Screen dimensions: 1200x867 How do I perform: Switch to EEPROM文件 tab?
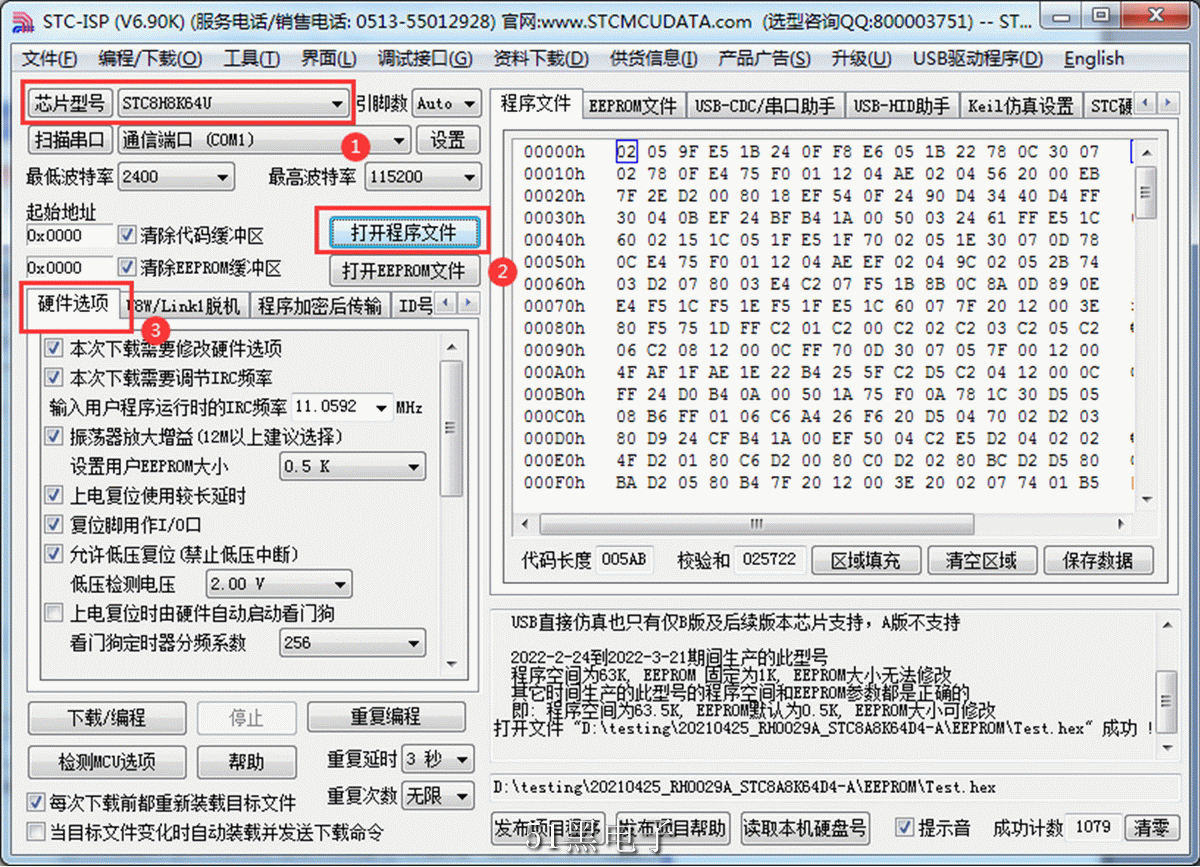coord(633,106)
